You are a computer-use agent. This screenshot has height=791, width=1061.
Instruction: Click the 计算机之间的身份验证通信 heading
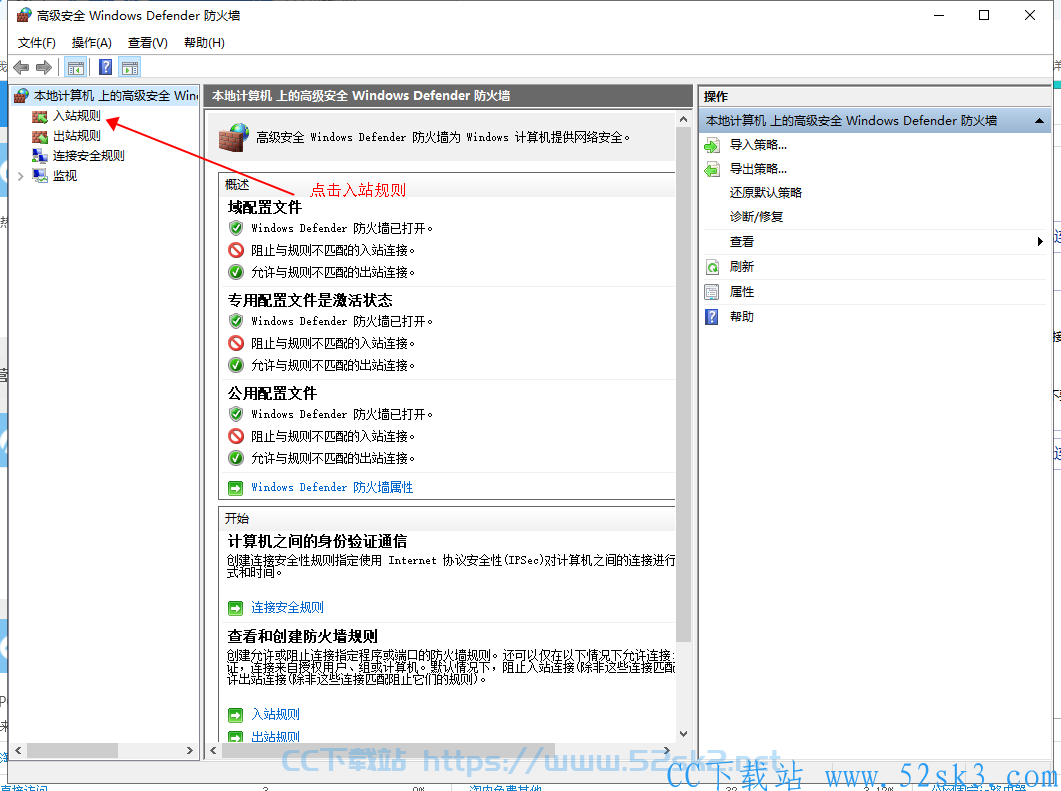[x=317, y=541]
